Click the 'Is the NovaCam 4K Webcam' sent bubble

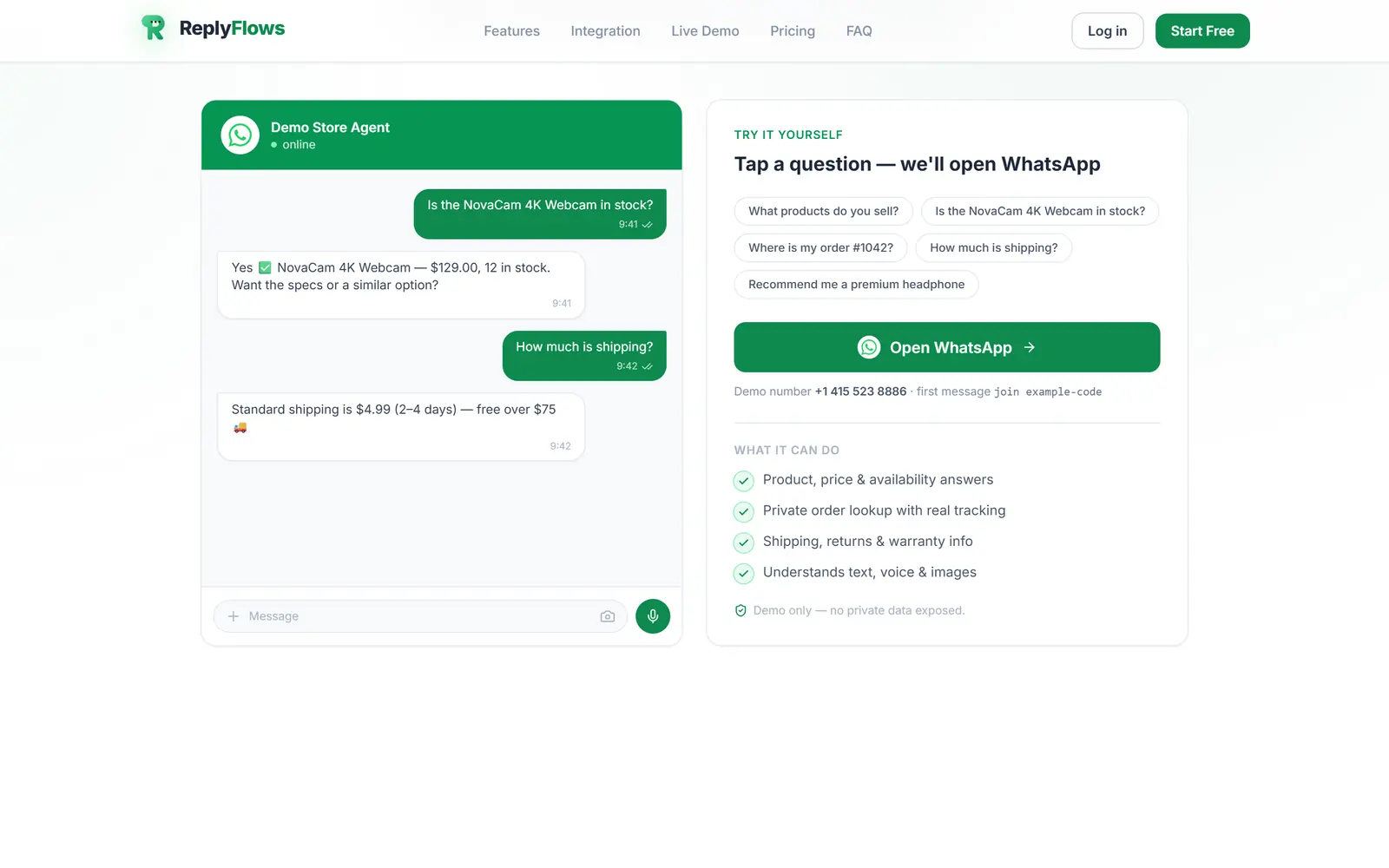coord(540,214)
